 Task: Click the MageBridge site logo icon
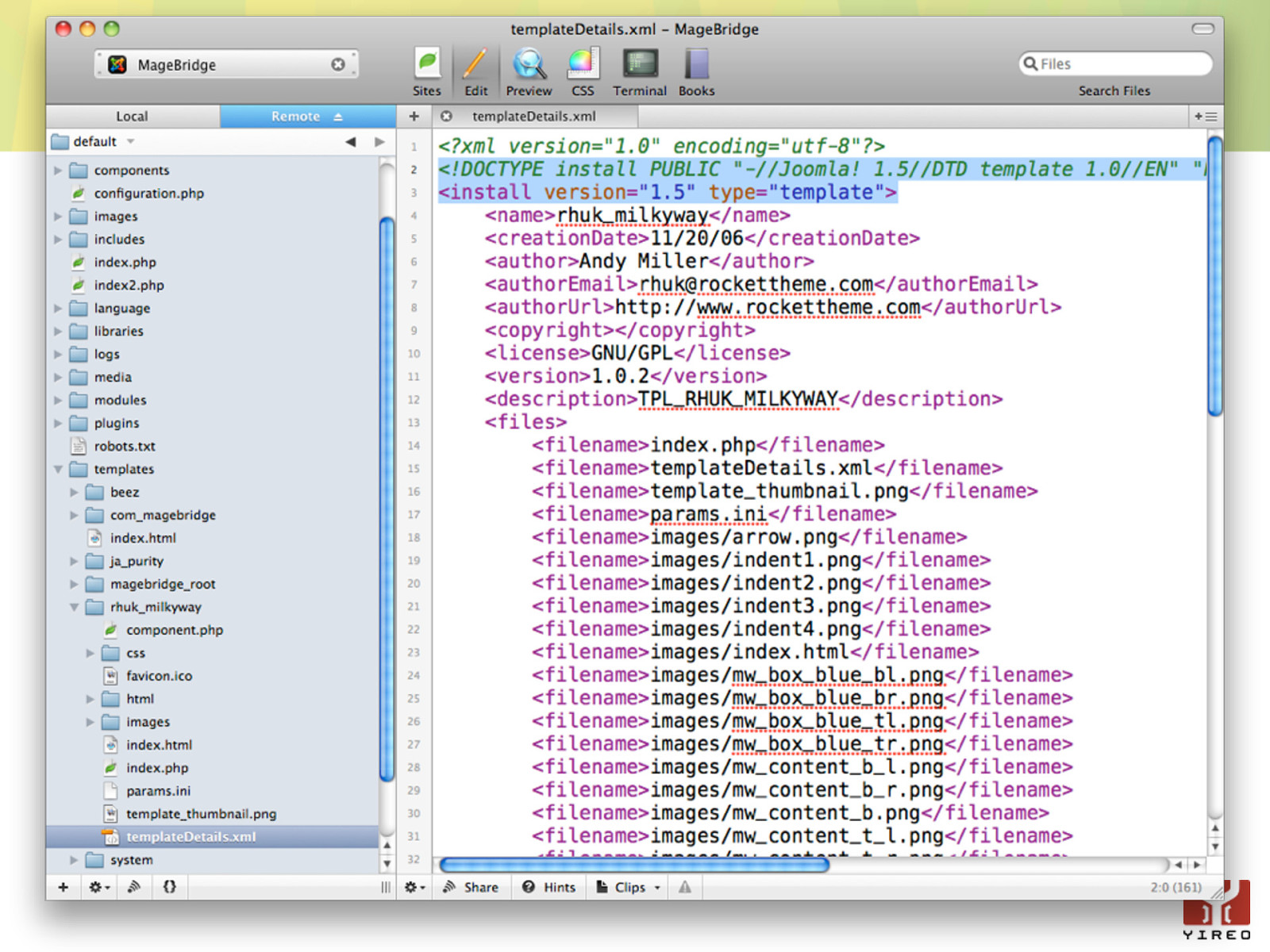point(117,64)
